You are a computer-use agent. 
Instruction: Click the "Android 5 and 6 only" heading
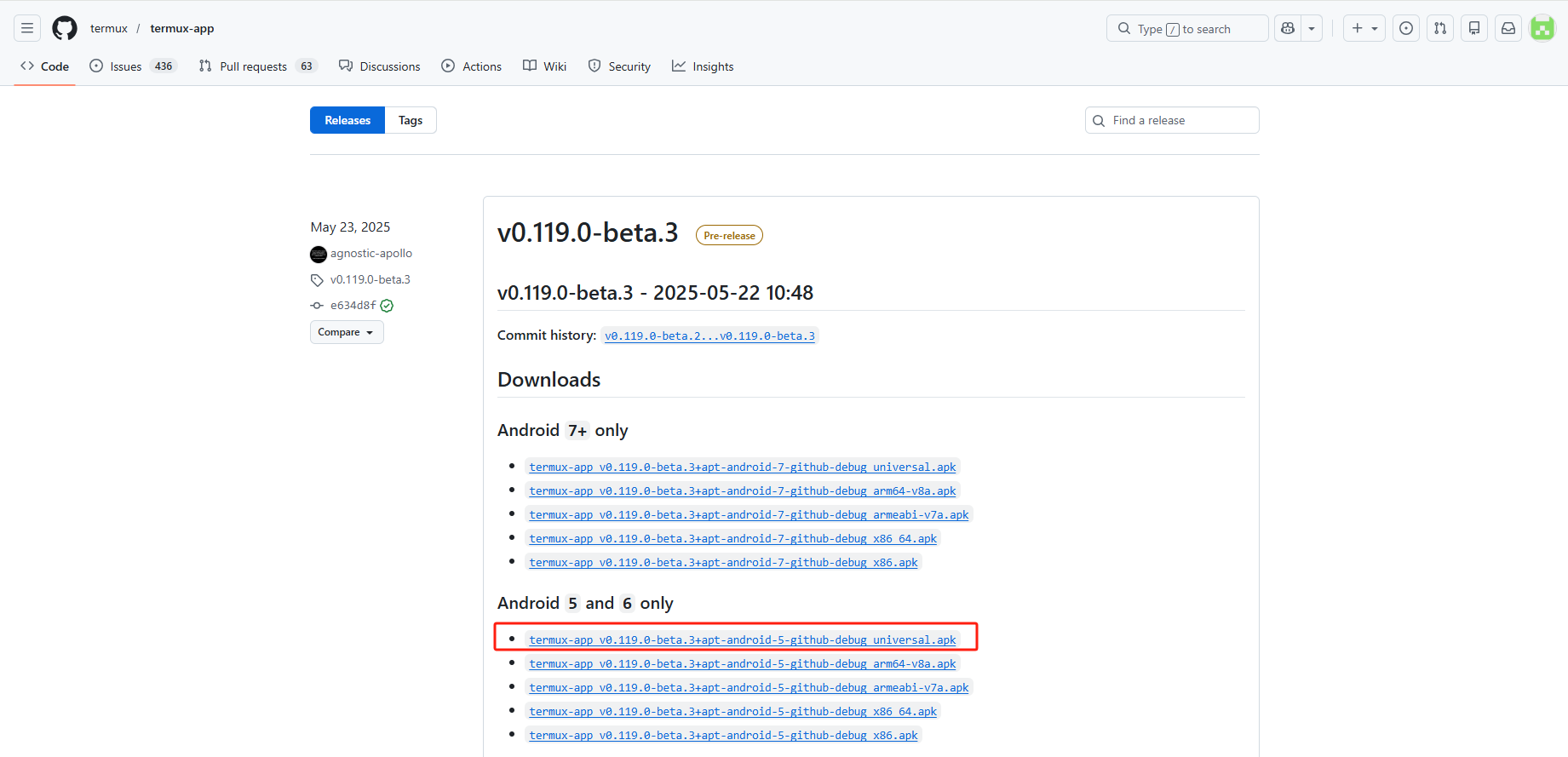click(585, 604)
